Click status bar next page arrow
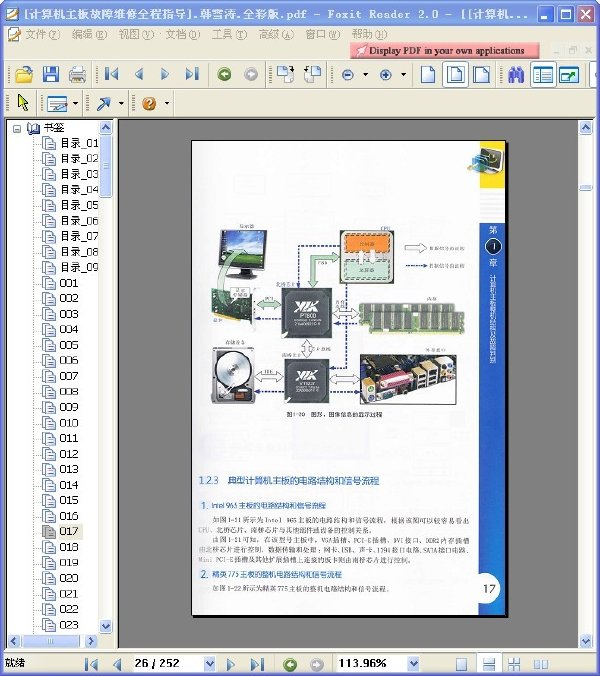Image resolution: width=600 pixels, height=676 pixels. (x=231, y=664)
